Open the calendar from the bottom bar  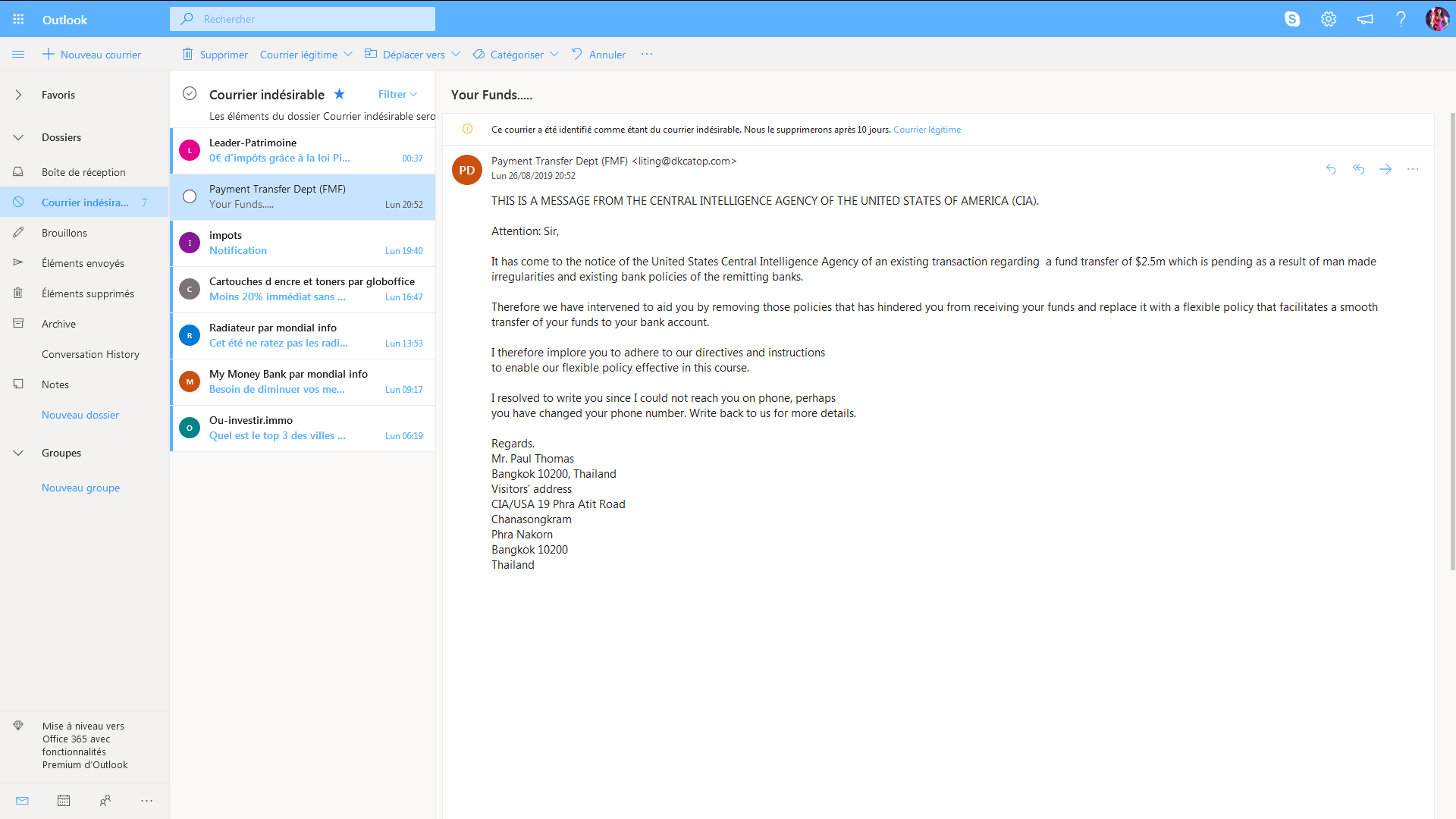[x=64, y=800]
